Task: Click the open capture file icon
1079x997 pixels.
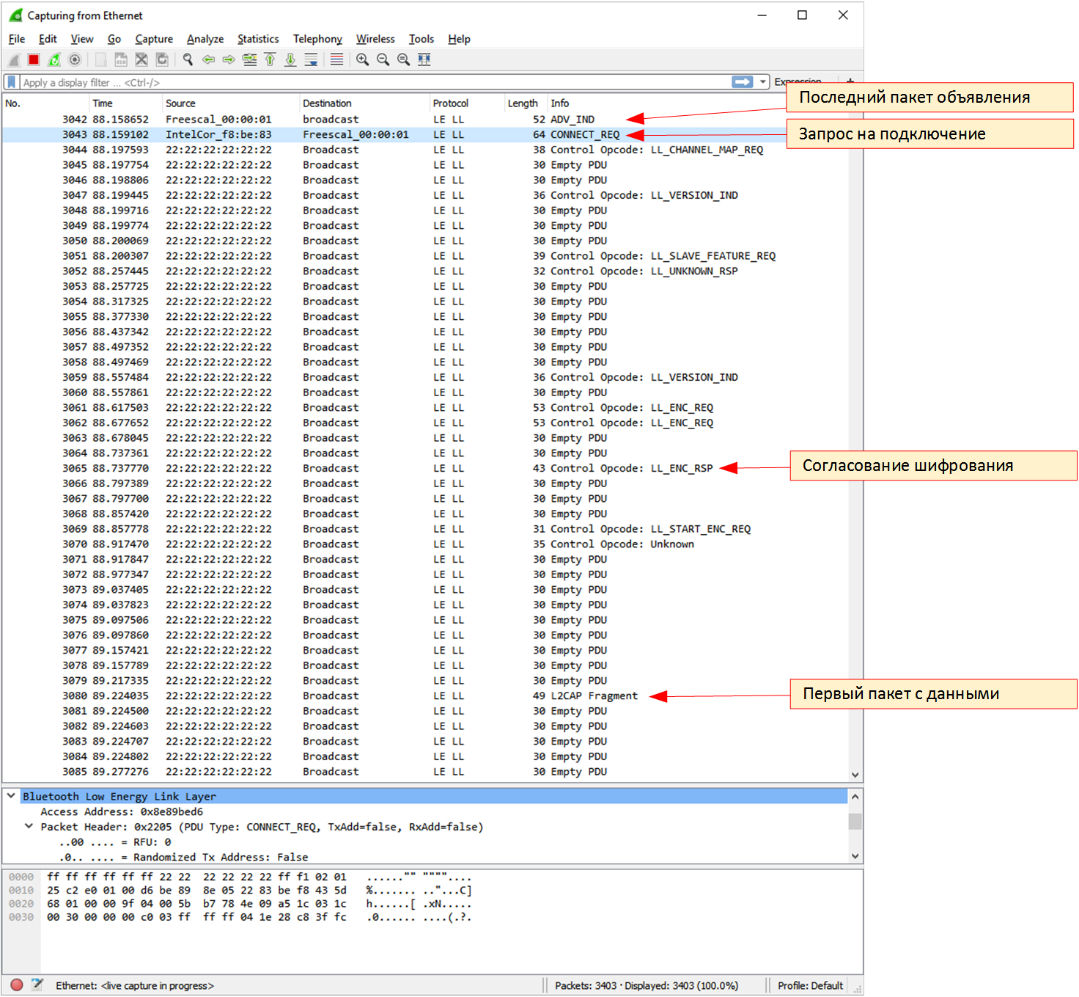Action: coord(100,60)
